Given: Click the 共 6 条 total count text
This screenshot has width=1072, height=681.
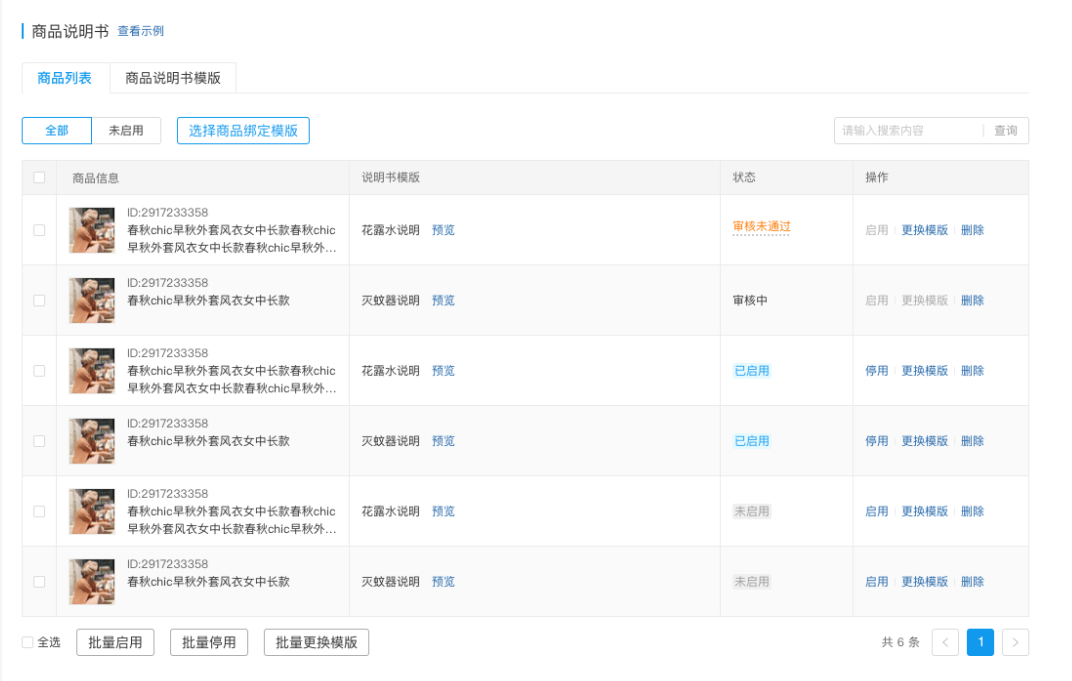Looking at the screenshot, I should pos(900,642).
